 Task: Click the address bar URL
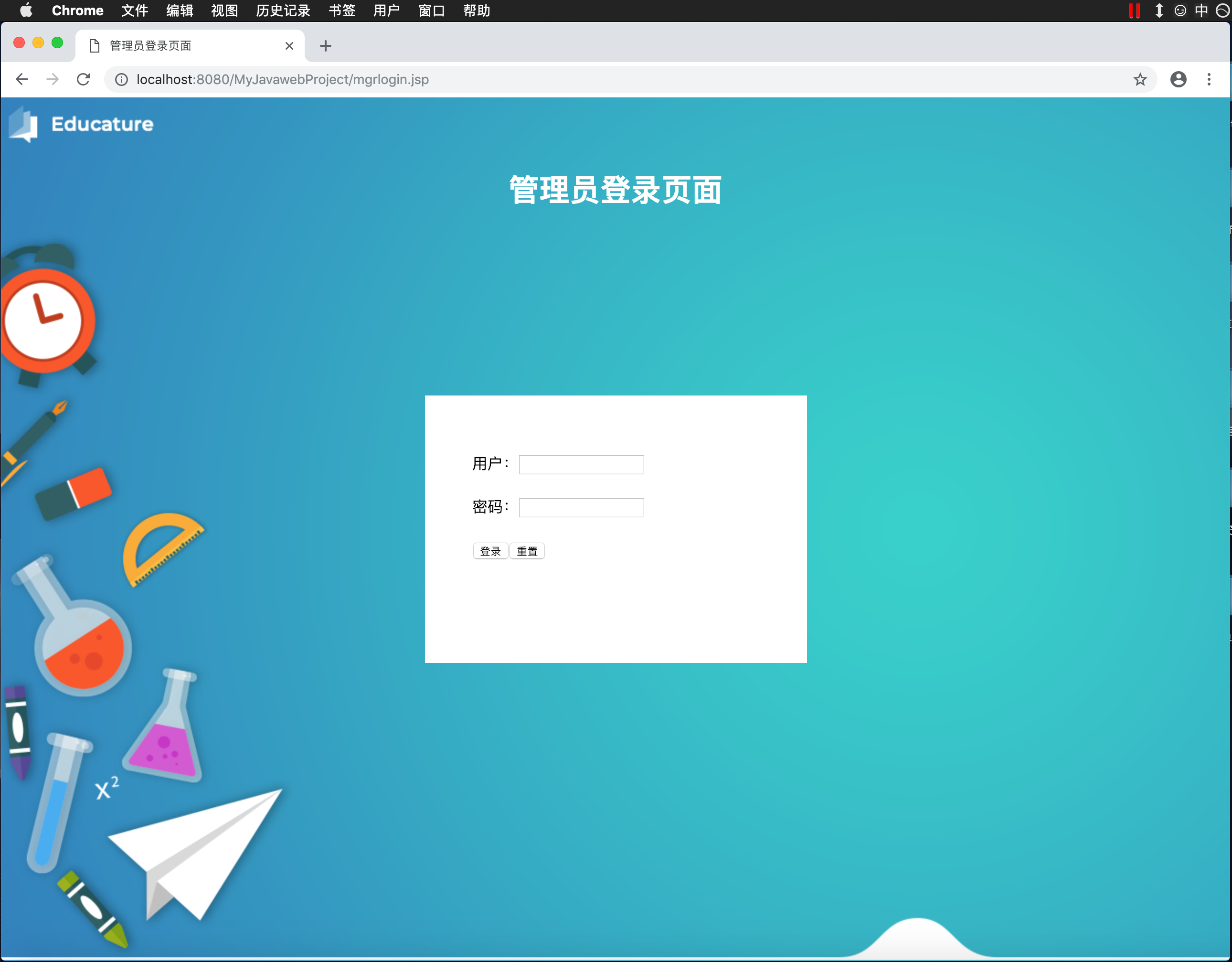click(282, 80)
